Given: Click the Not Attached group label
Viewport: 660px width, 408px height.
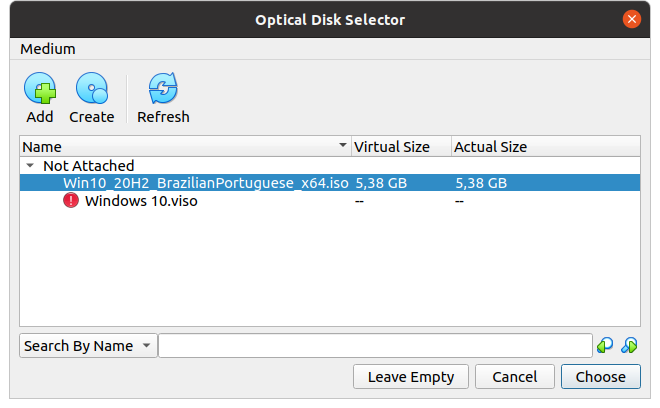Looking at the screenshot, I should pyautogui.click(x=88, y=165).
